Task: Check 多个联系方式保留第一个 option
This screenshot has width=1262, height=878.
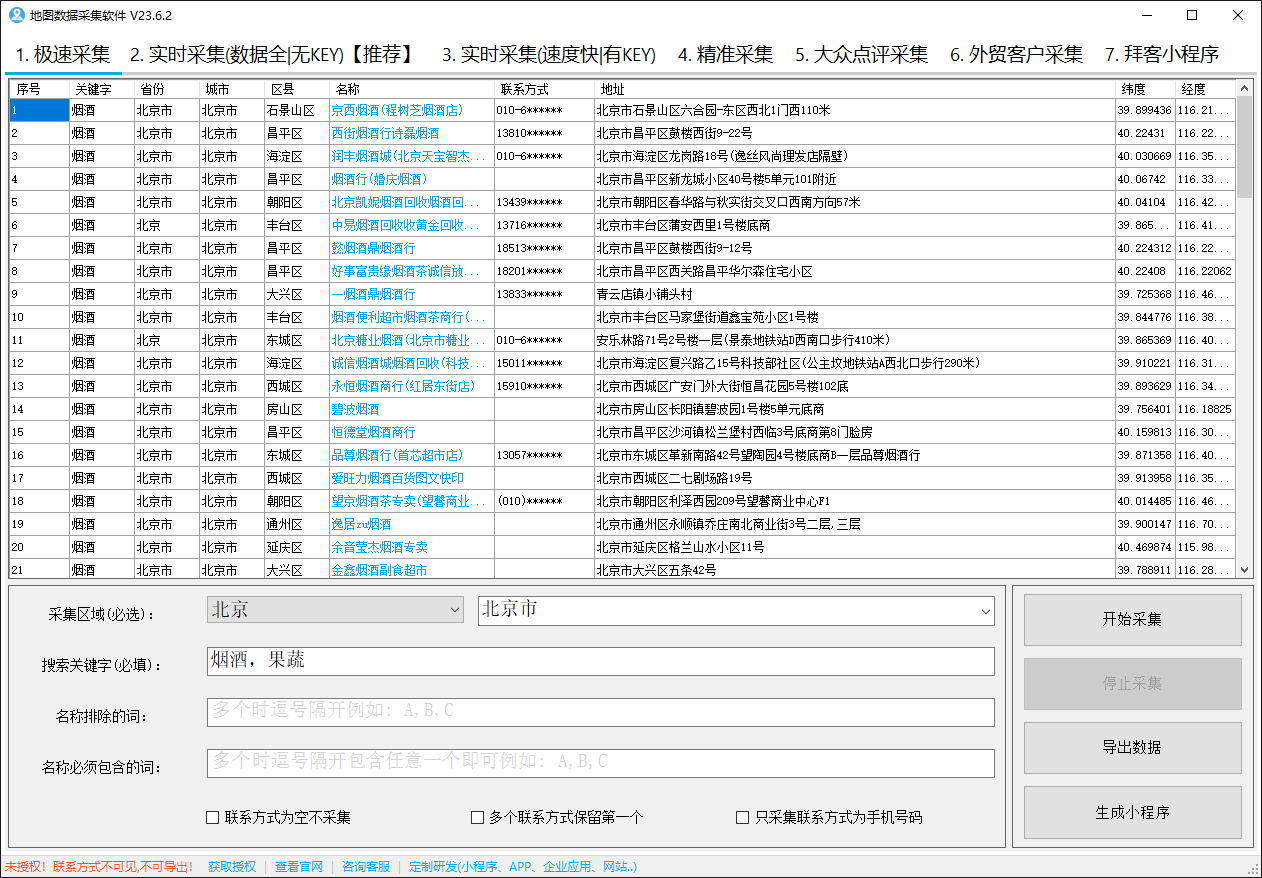Action: pos(477,817)
